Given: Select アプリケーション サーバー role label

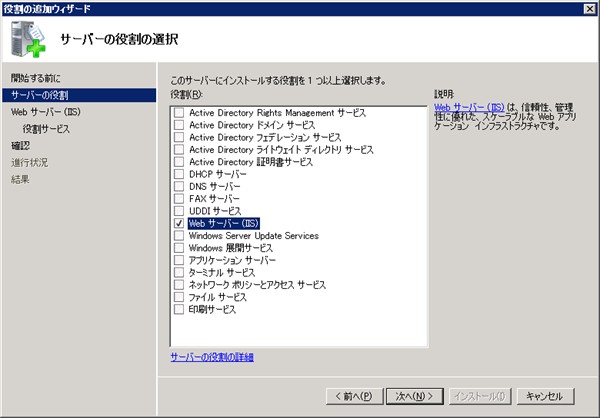Looking at the screenshot, I should pos(232,260).
